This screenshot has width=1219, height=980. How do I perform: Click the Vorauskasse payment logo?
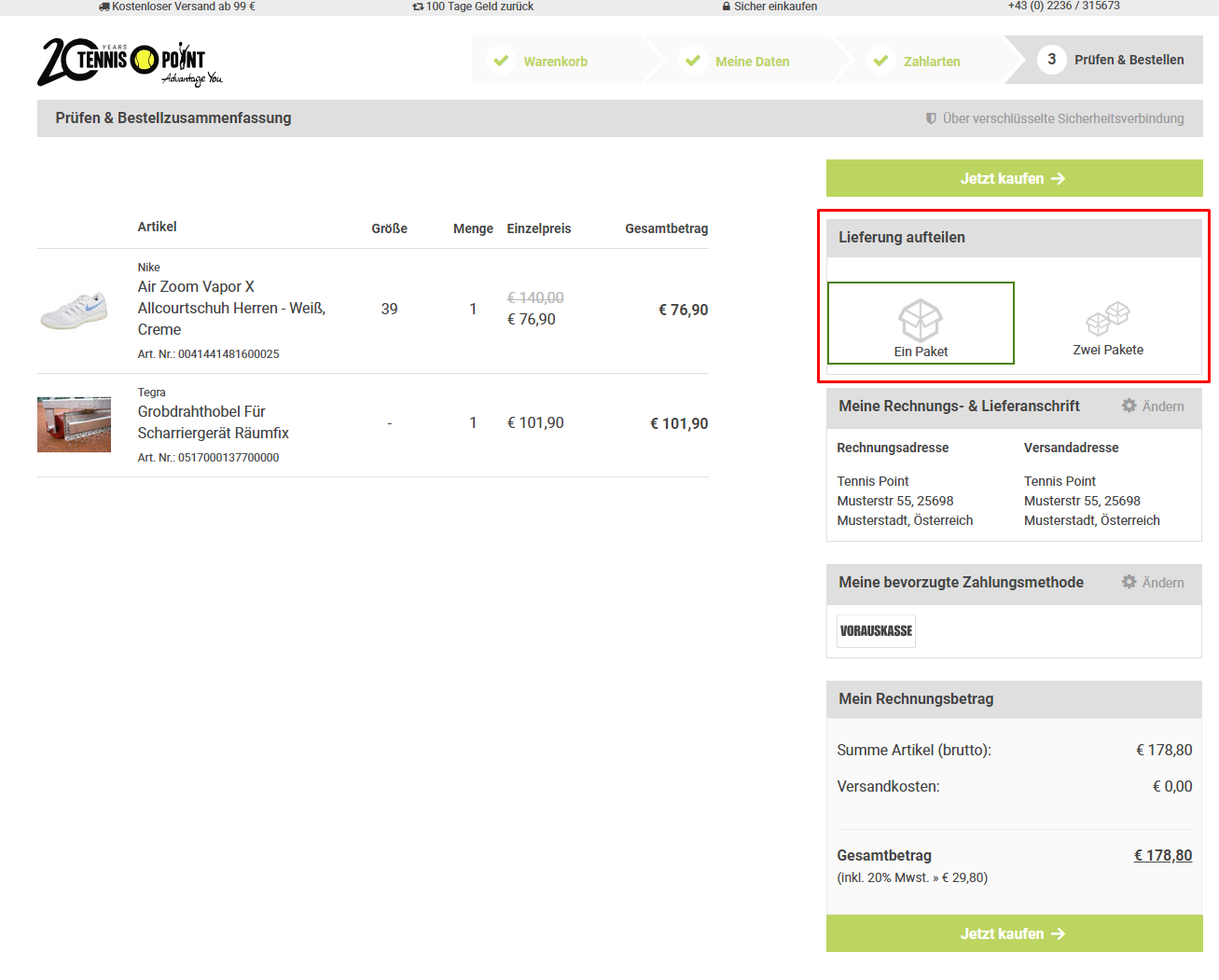point(876,631)
